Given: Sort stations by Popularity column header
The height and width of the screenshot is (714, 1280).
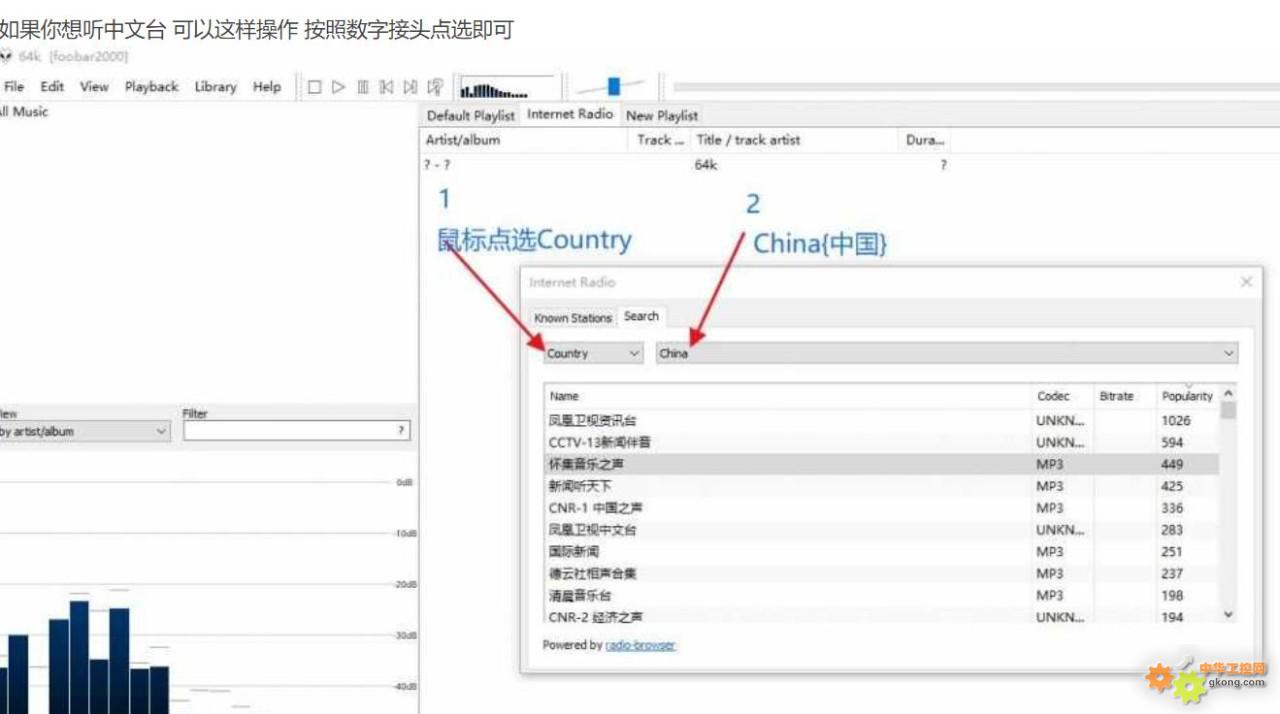Looking at the screenshot, I should click(1187, 396).
